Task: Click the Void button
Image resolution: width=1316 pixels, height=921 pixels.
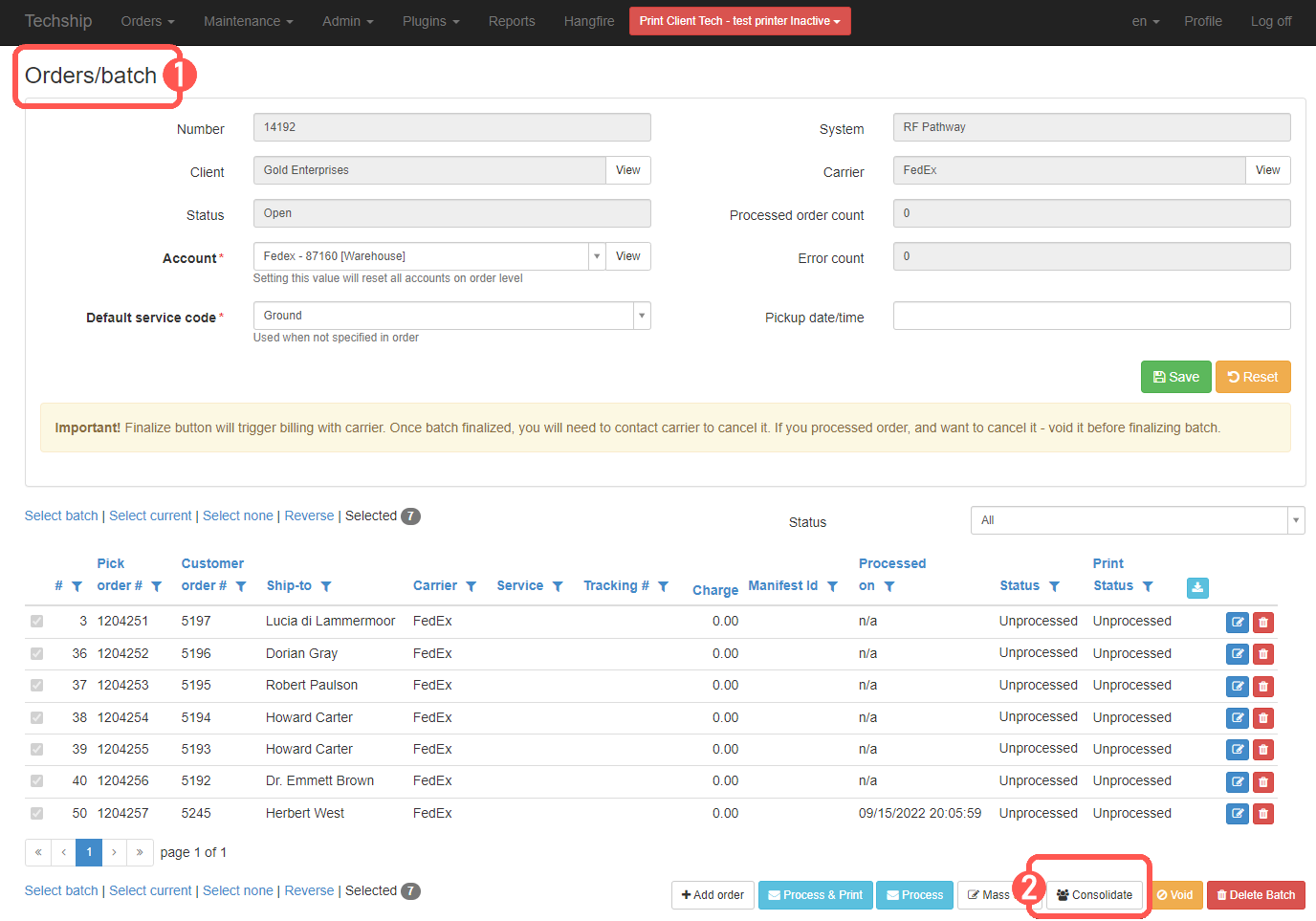Action: pyautogui.click(x=1175, y=895)
